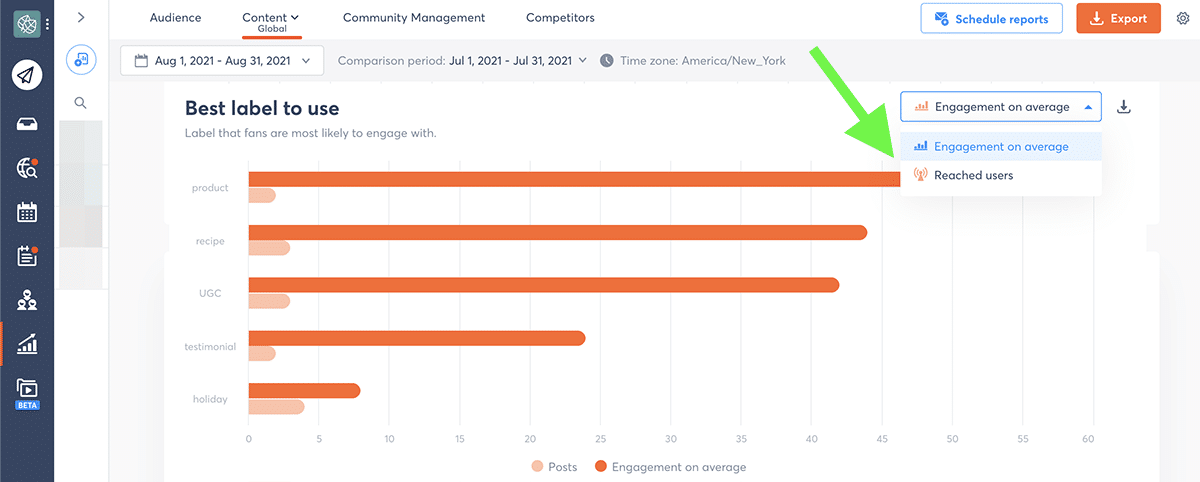Collapse the Engagement on average metric dropdown
This screenshot has height=482, width=1200.
(1000, 107)
